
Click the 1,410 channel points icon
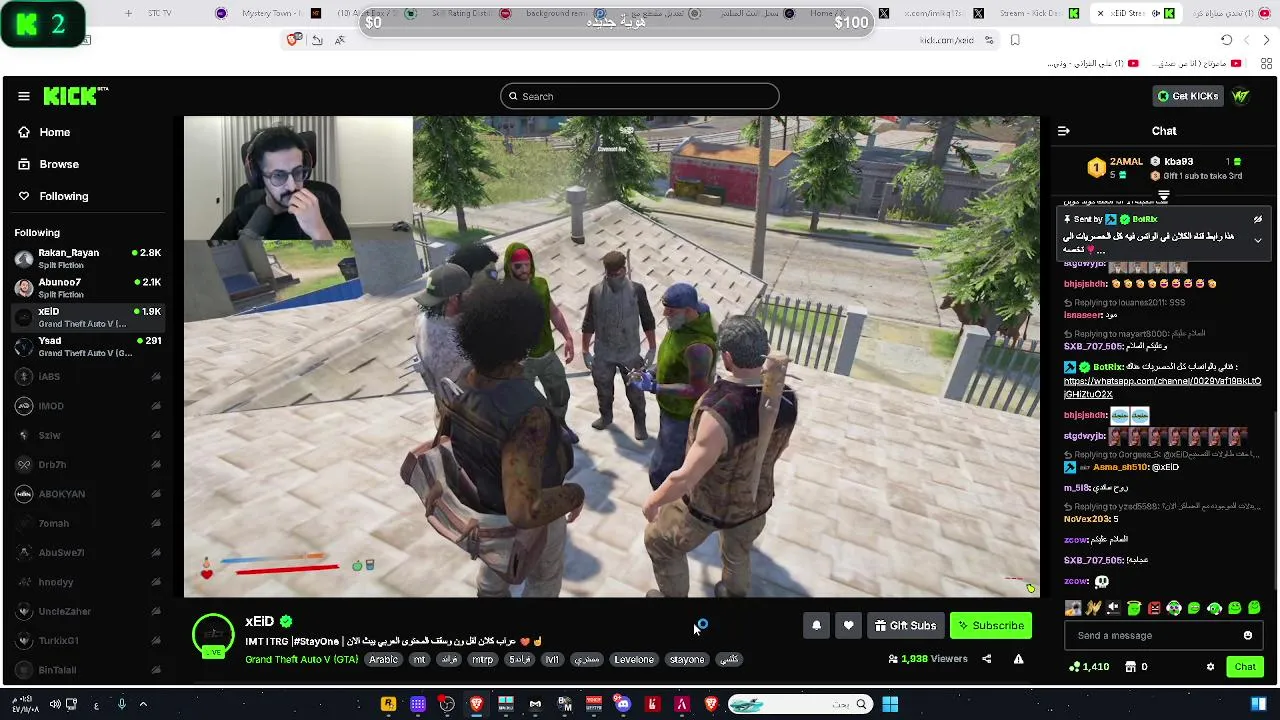click(1074, 666)
